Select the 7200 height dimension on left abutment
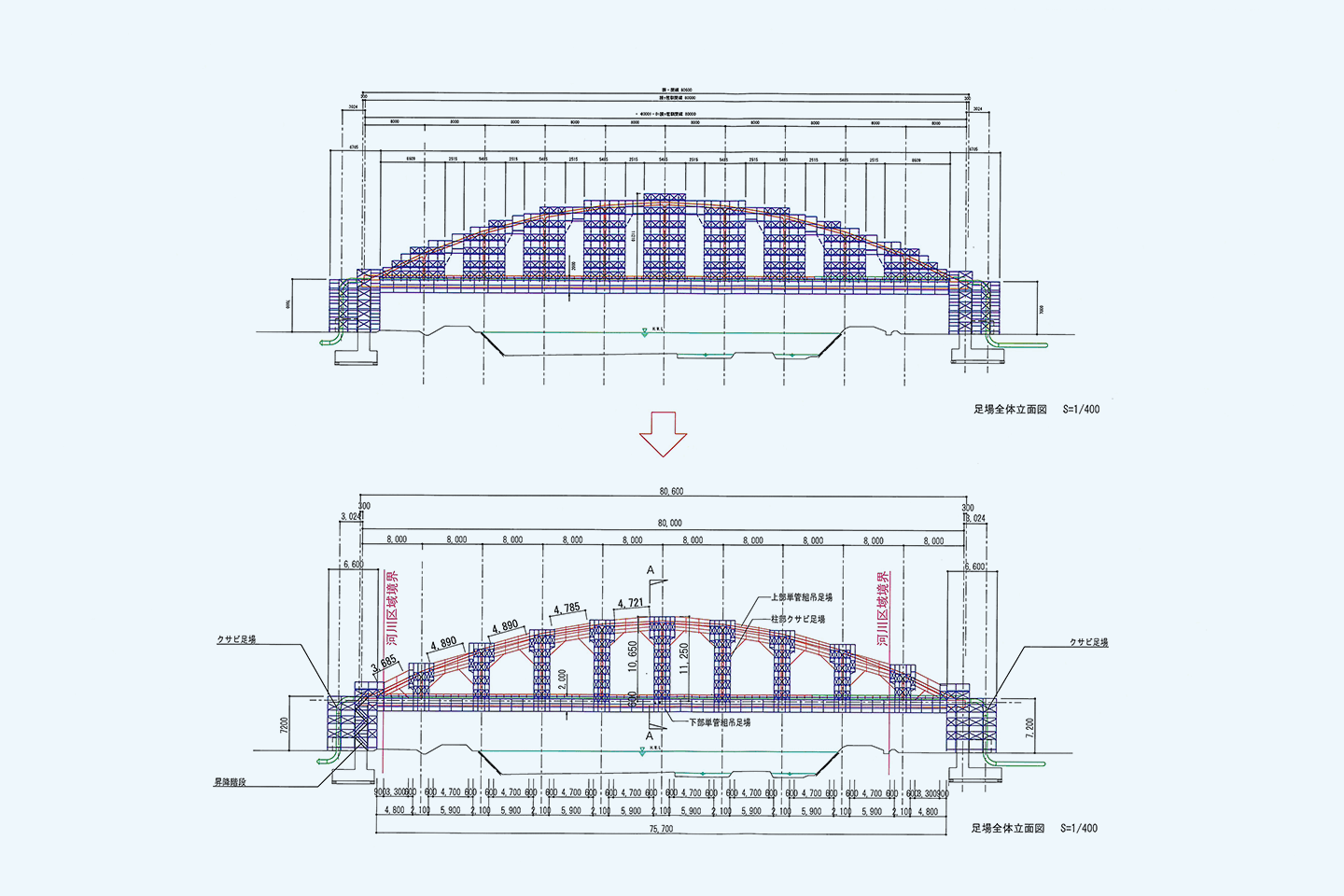Viewport: 1344px width, 896px height. 285,726
